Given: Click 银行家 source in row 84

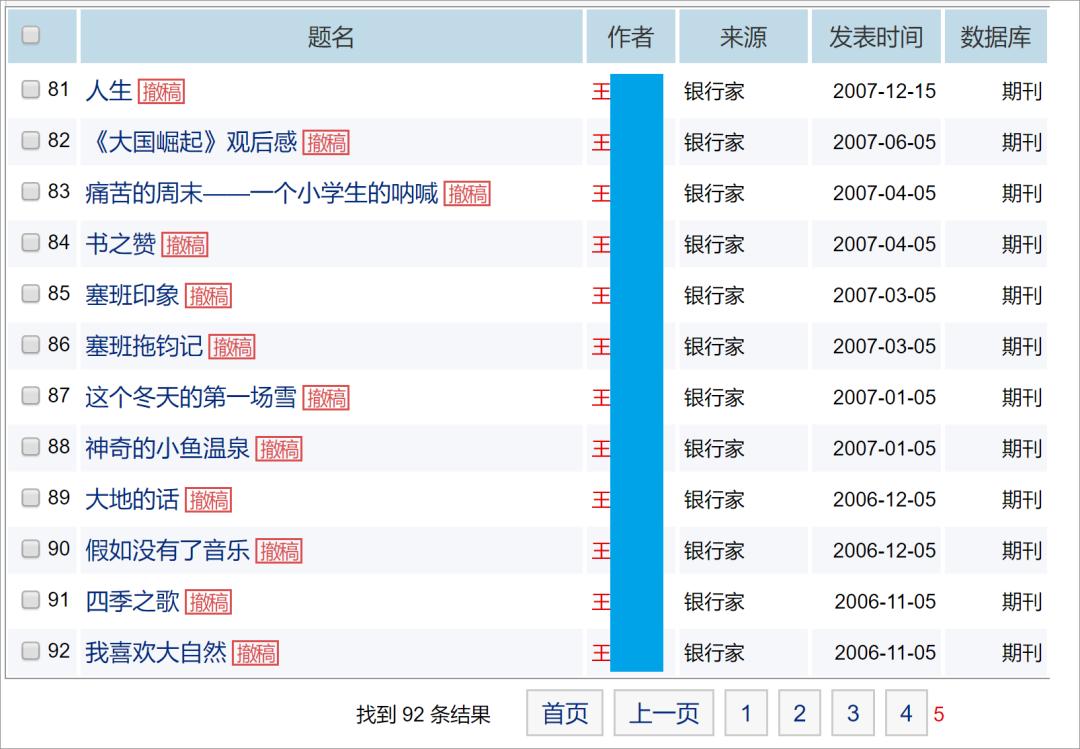Looking at the screenshot, I should (714, 244).
